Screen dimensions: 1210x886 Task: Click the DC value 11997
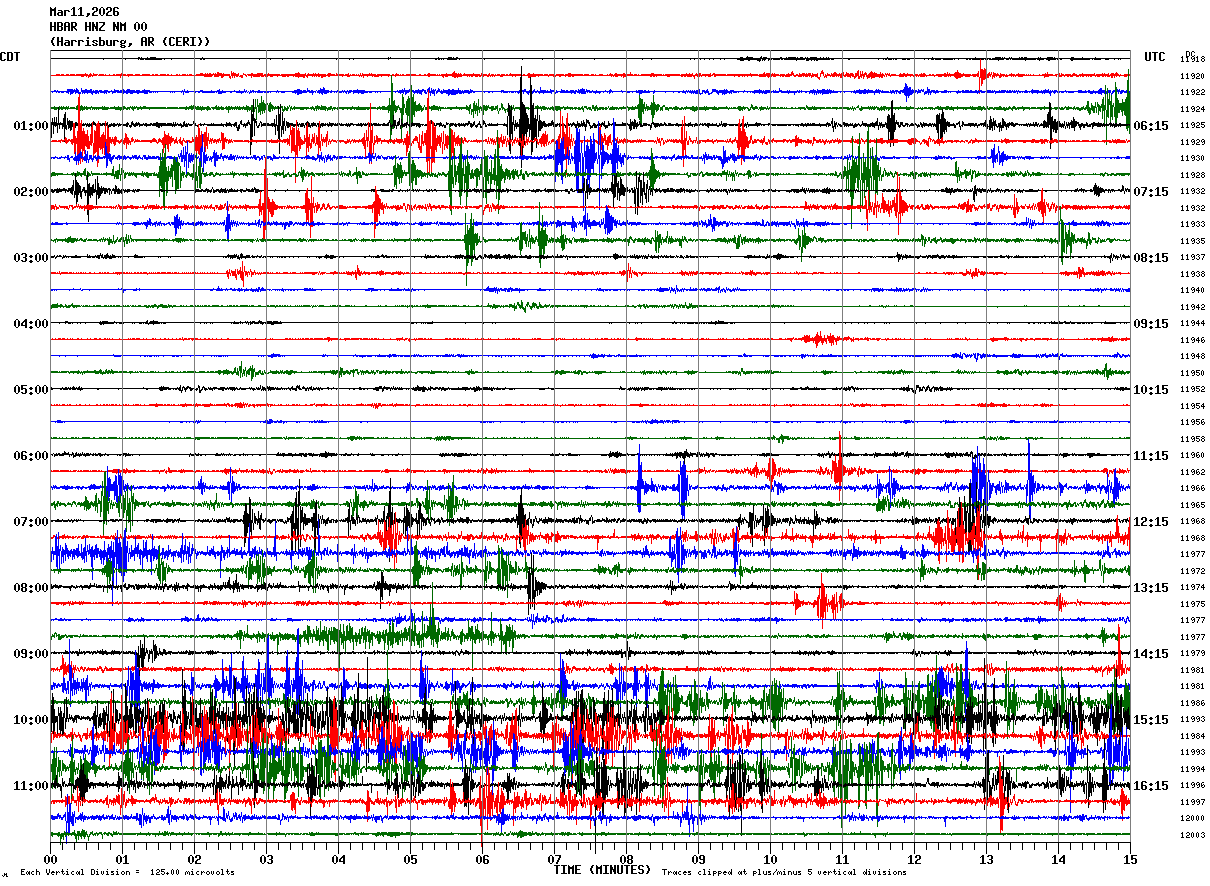pyautogui.click(x=1192, y=802)
